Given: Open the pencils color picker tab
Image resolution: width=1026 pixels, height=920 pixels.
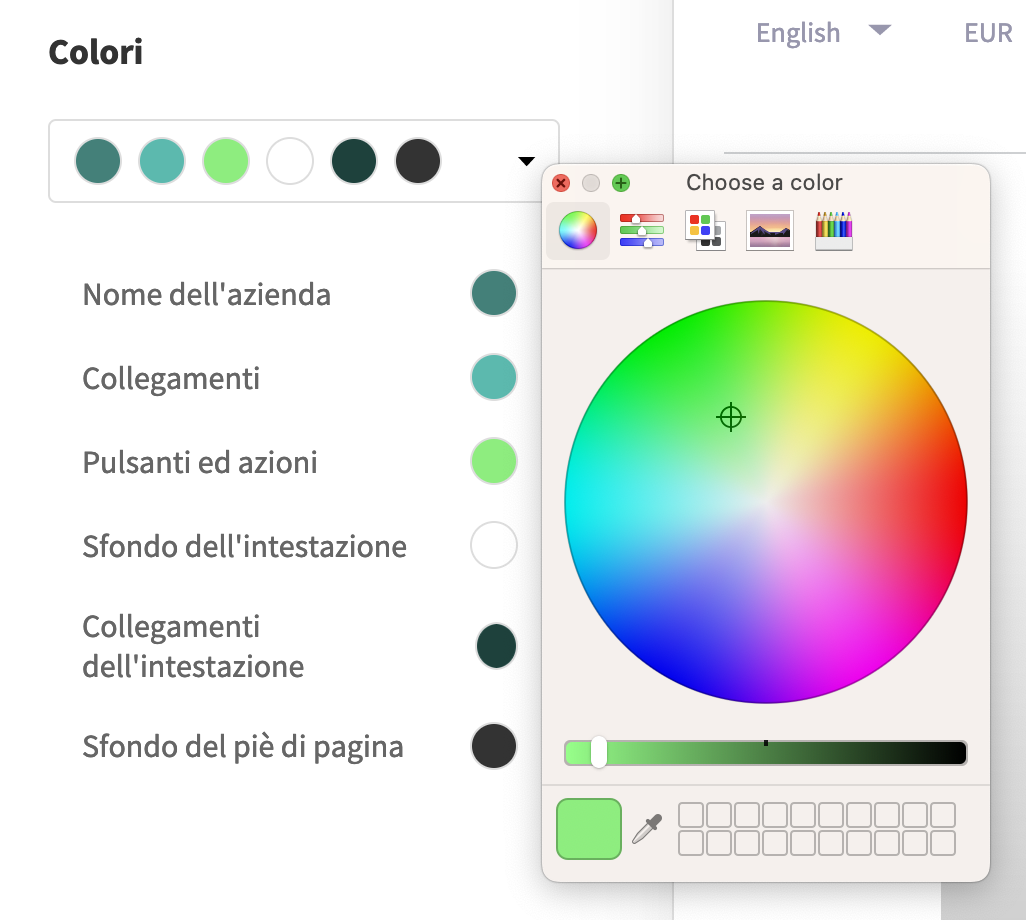Looking at the screenshot, I should (x=833, y=231).
